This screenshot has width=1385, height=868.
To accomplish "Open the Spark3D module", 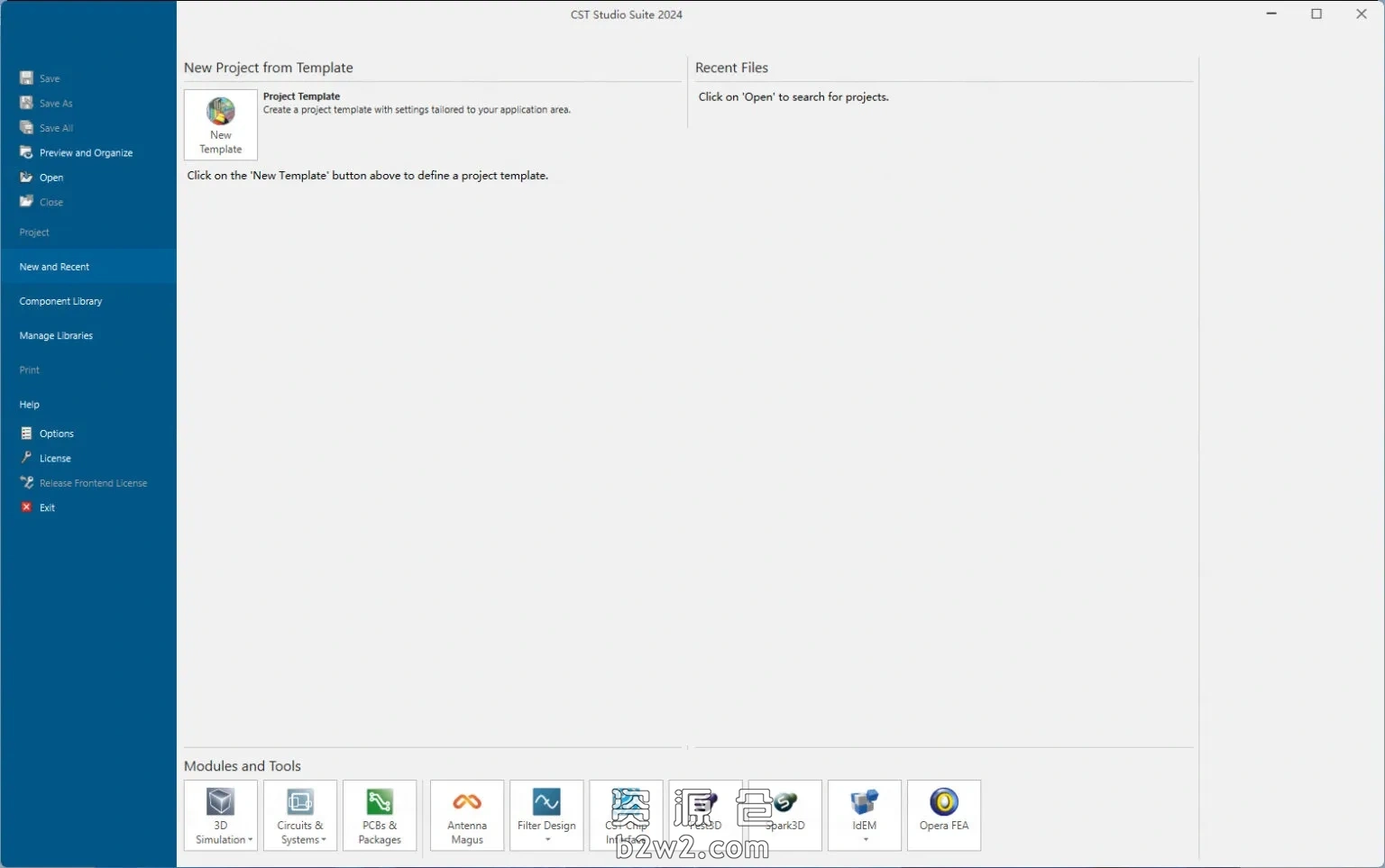I will click(785, 815).
